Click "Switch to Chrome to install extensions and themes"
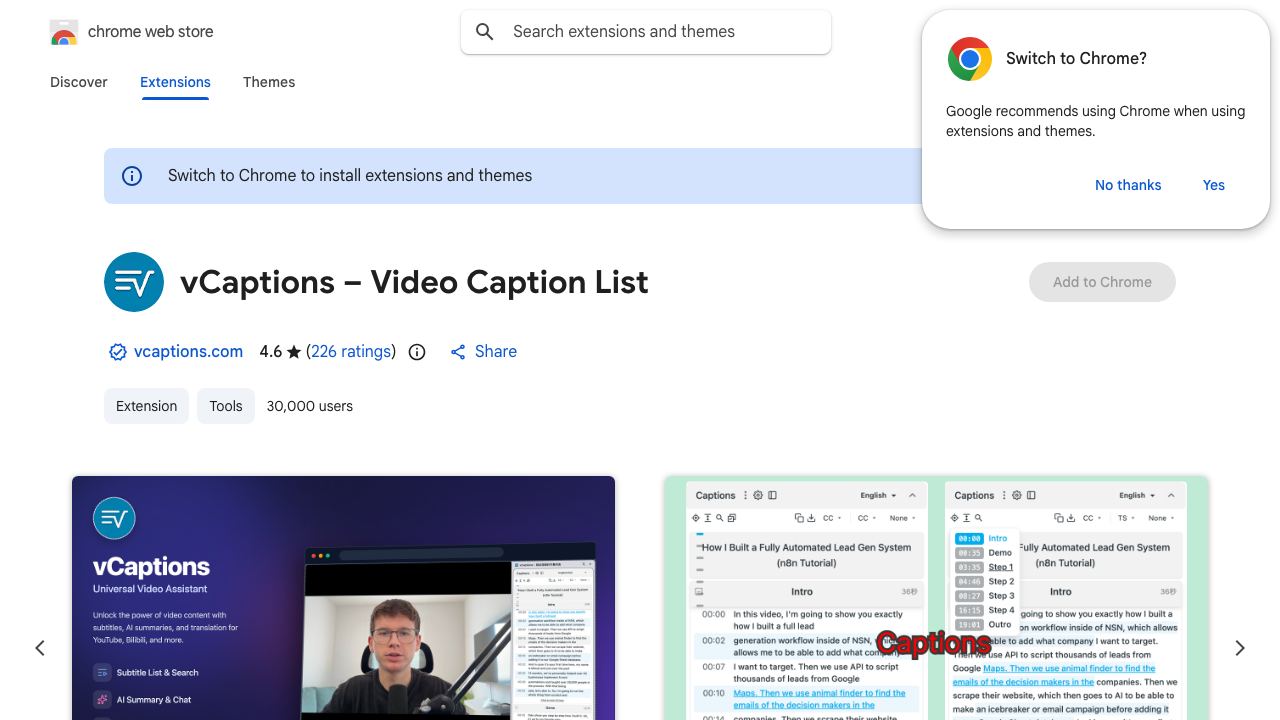The height and width of the screenshot is (720, 1280). (350, 176)
